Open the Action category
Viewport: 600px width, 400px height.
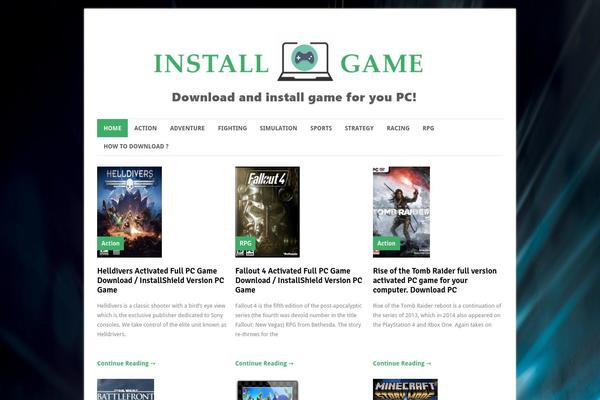click(145, 128)
